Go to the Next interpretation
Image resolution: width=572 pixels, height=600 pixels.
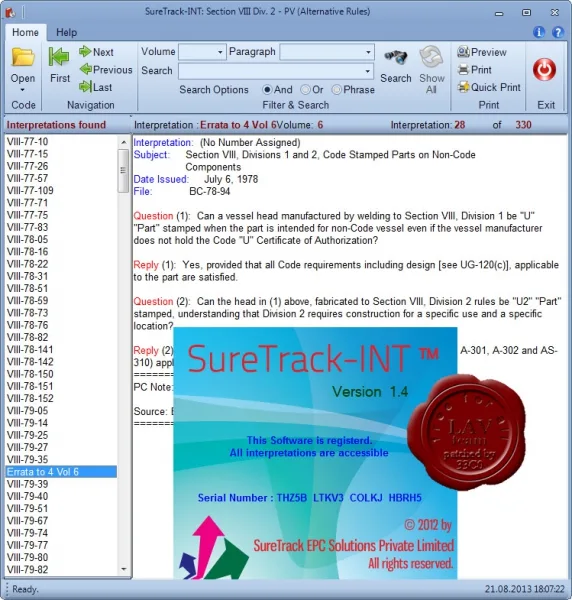click(x=96, y=52)
